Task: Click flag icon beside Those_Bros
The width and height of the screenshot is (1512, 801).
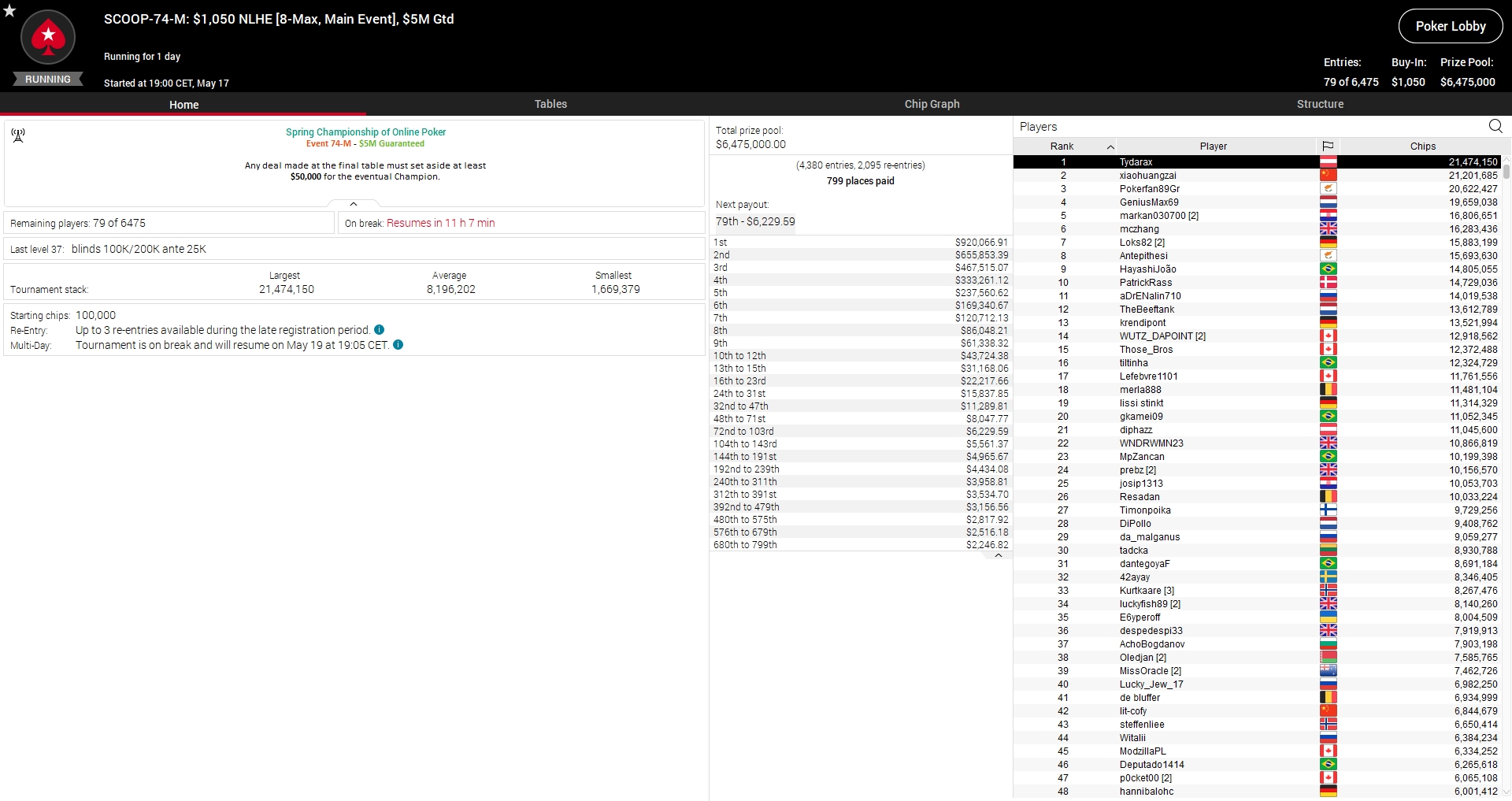Action: (1329, 350)
